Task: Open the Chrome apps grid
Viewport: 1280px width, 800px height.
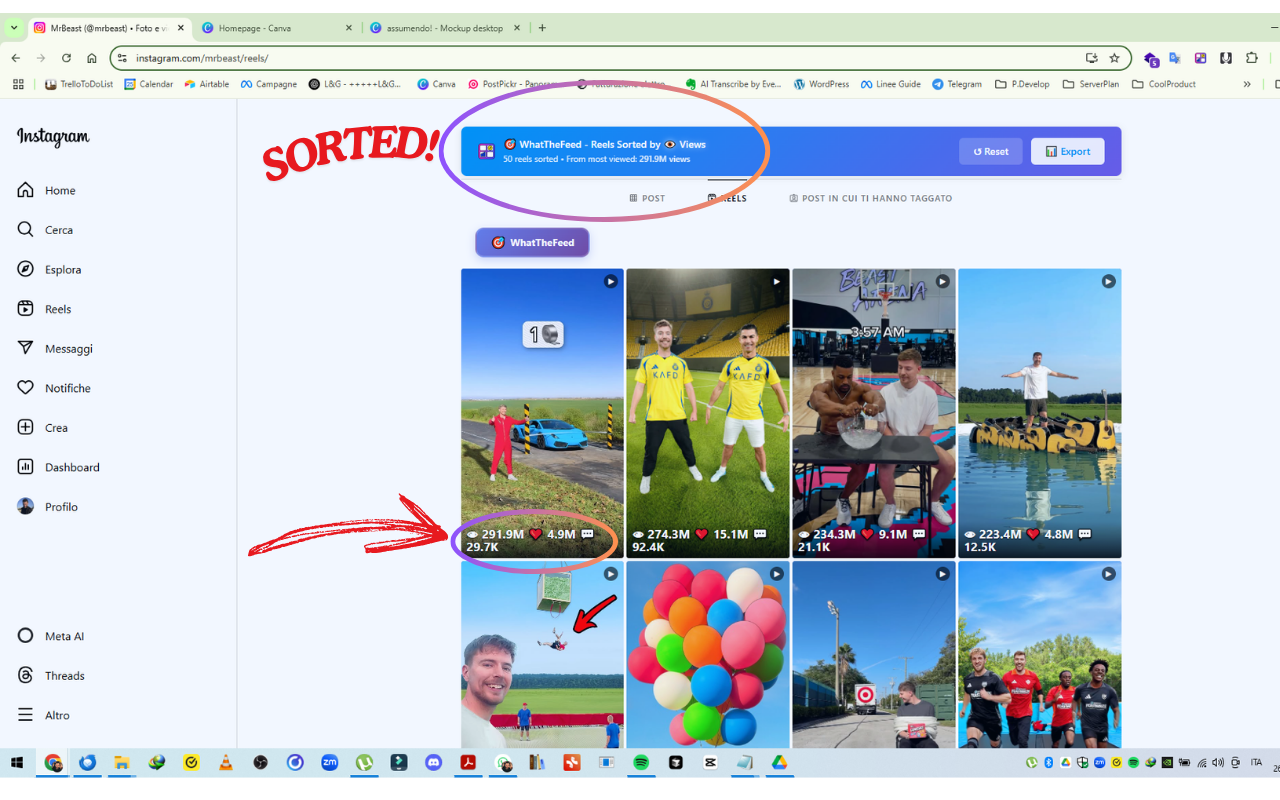Action: pyautogui.click(x=18, y=84)
